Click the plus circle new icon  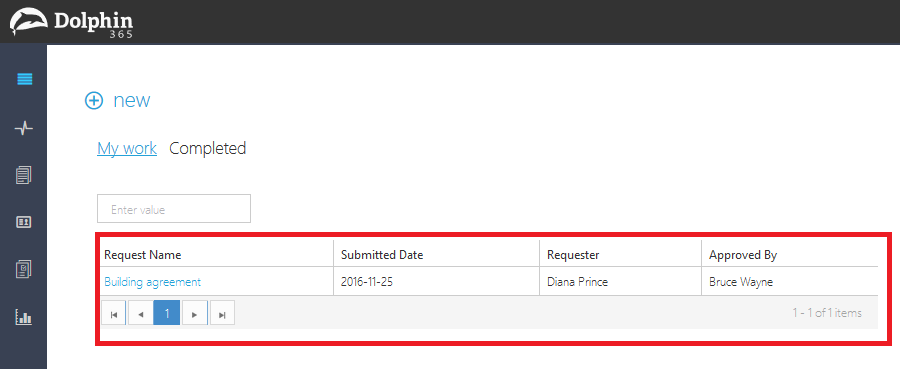[94, 101]
